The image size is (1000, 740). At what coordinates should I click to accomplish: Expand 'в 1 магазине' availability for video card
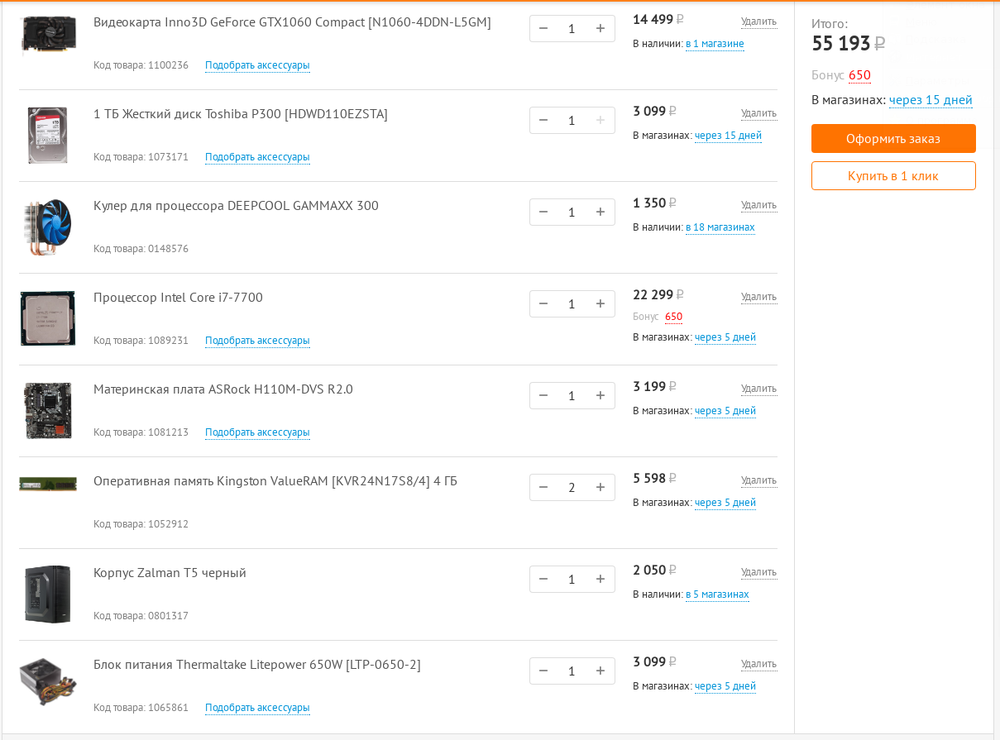714,44
